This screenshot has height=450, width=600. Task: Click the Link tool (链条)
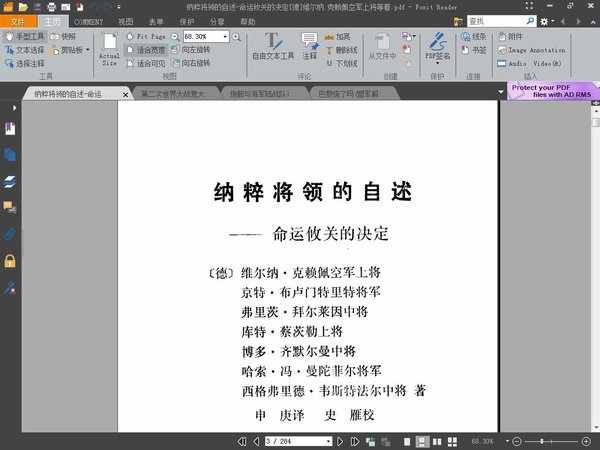(x=474, y=37)
